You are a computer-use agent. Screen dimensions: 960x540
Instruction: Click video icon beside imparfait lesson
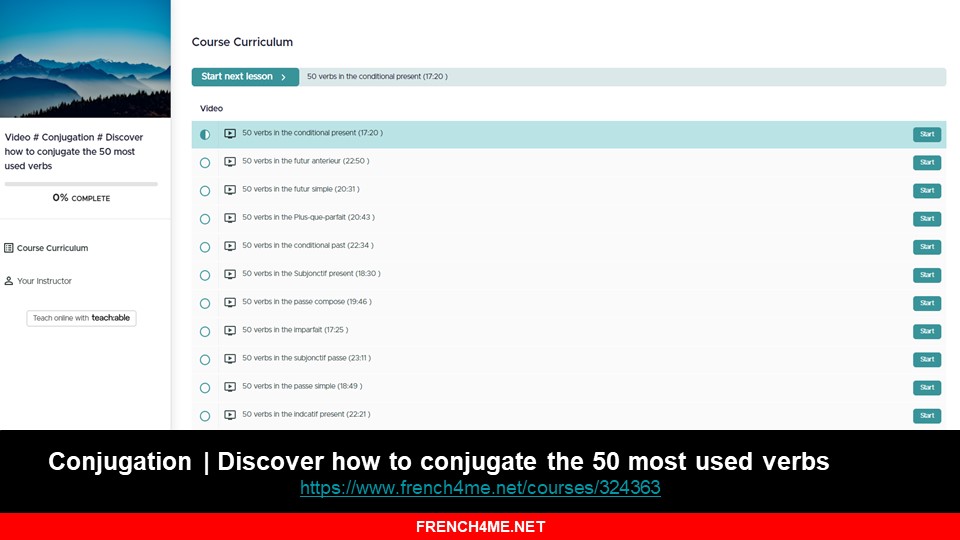(x=230, y=330)
